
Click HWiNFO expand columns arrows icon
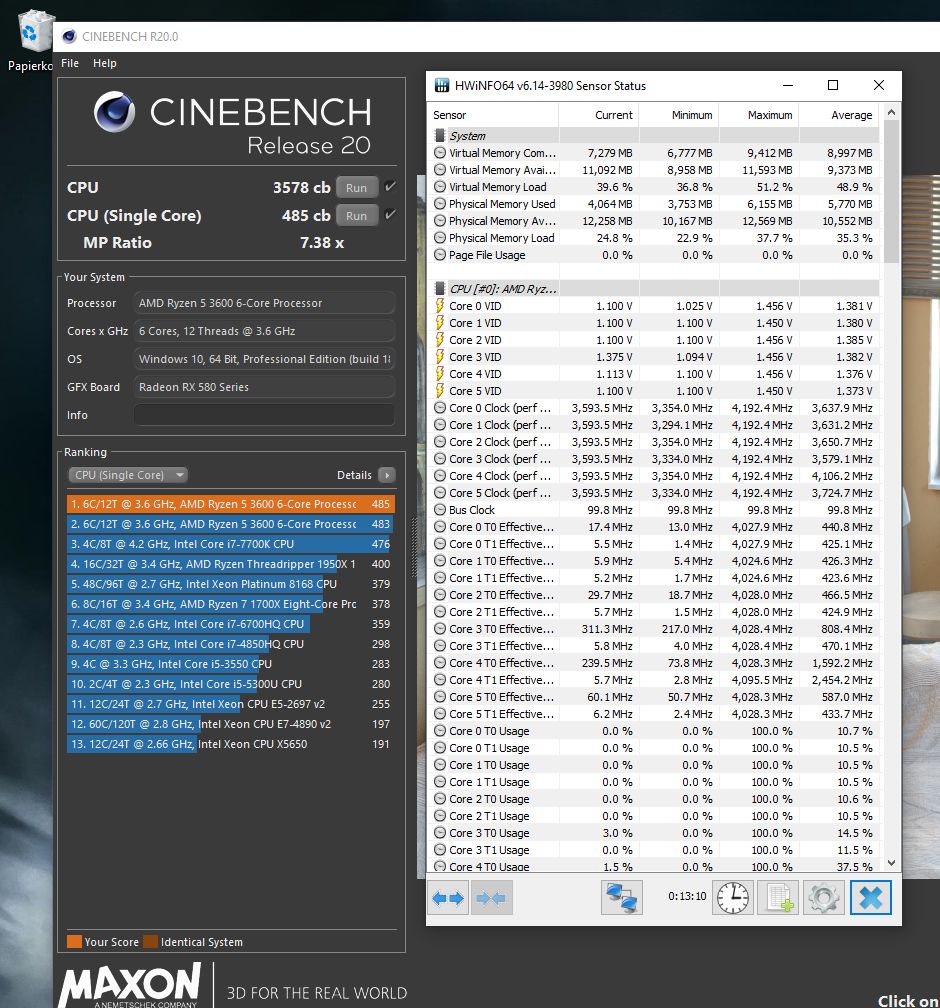click(448, 897)
